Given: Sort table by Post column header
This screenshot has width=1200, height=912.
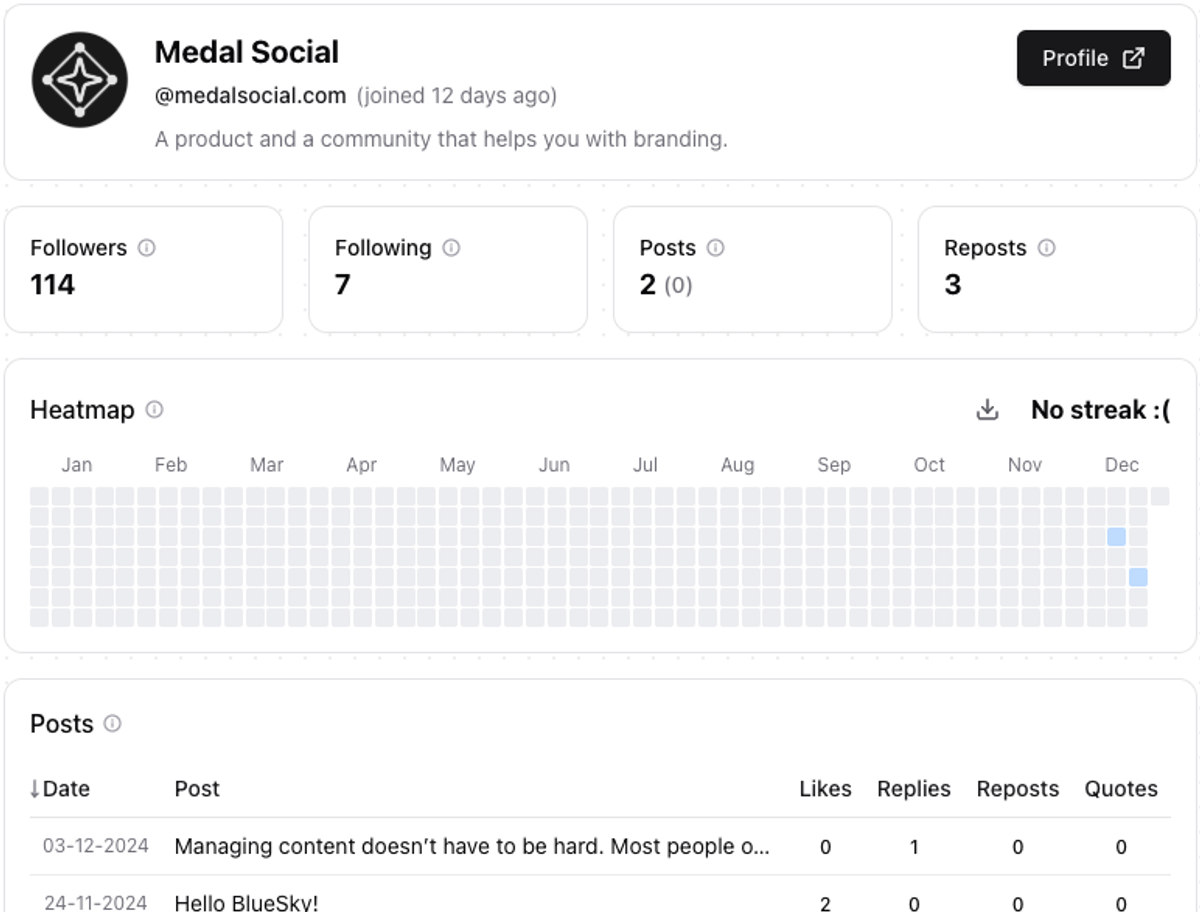Looking at the screenshot, I should pos(197,789).
